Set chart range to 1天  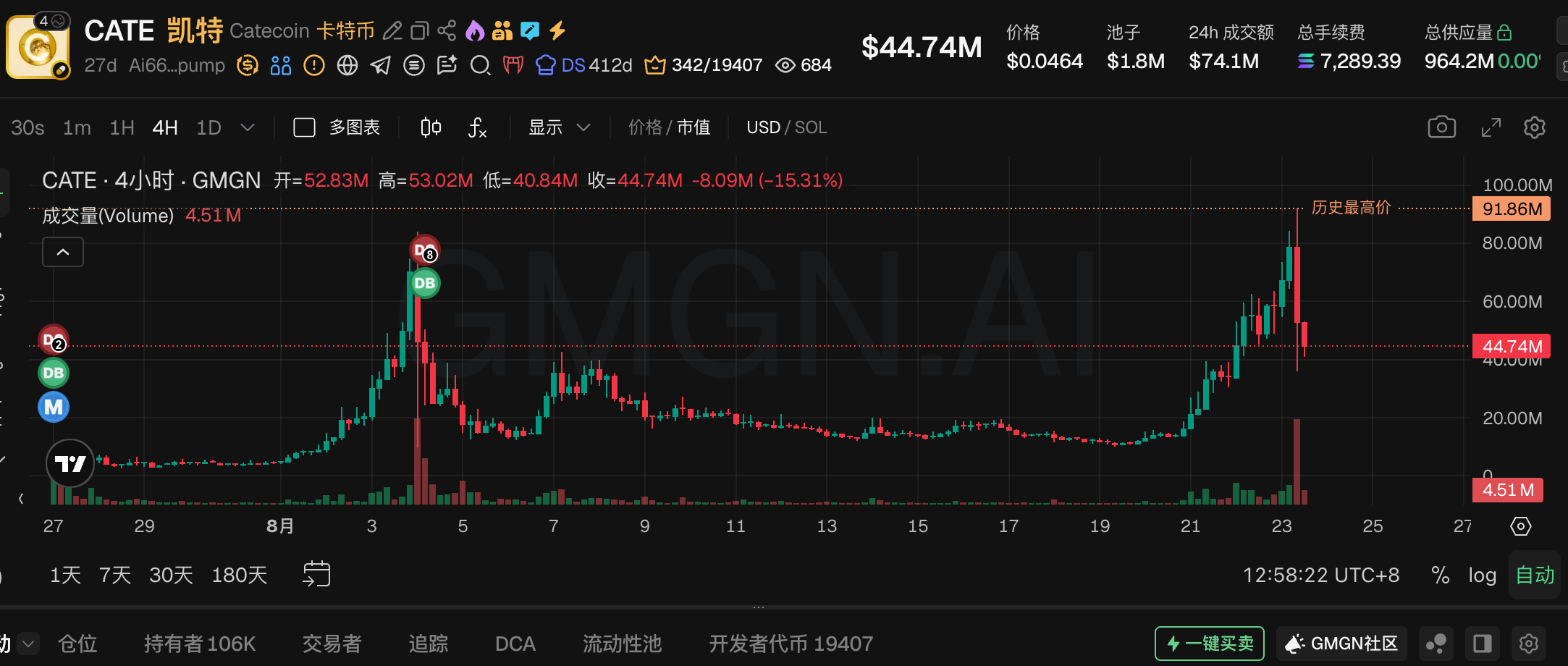(65, 576)
